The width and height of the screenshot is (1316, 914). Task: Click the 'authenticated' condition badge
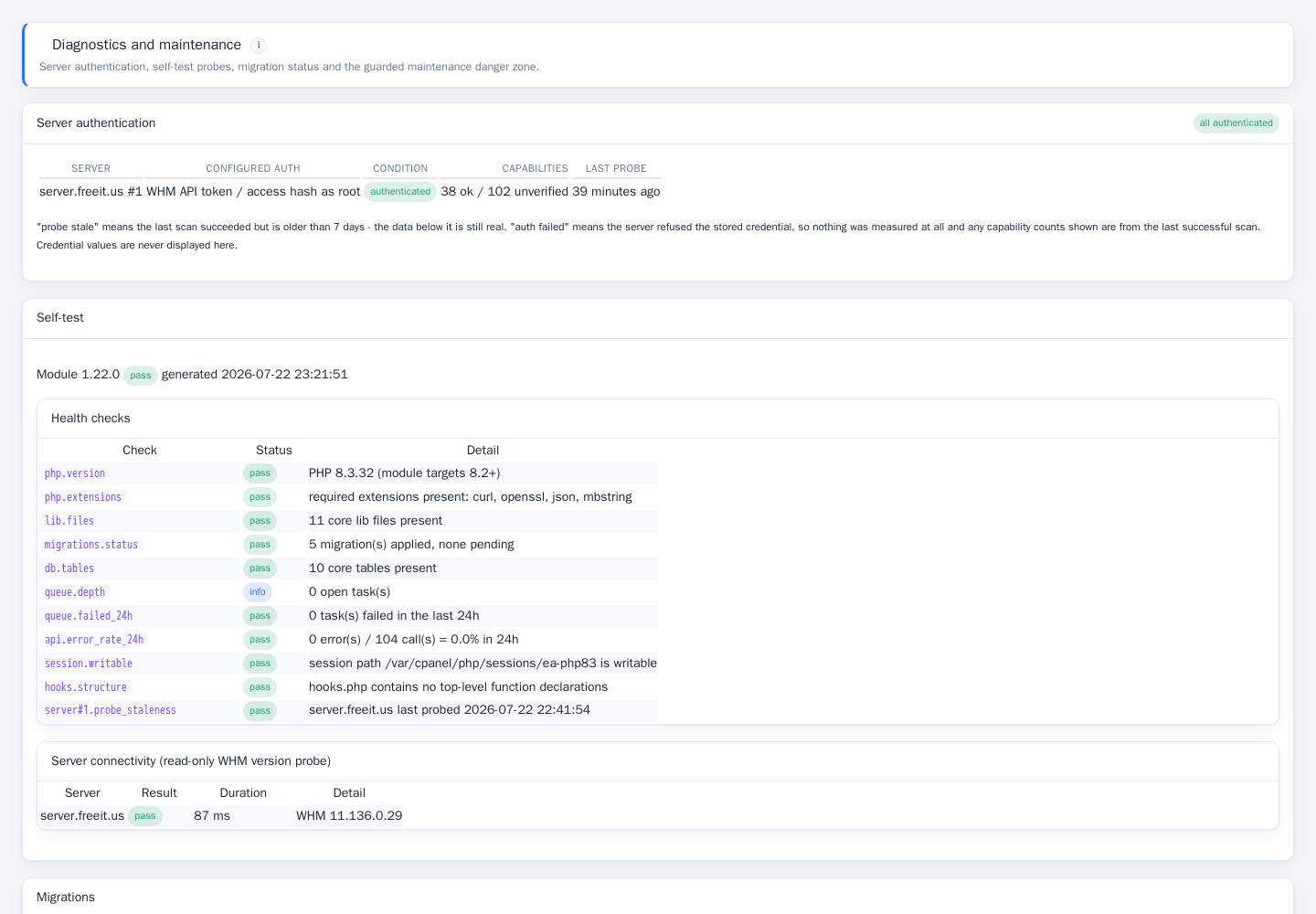coord(400,192)
